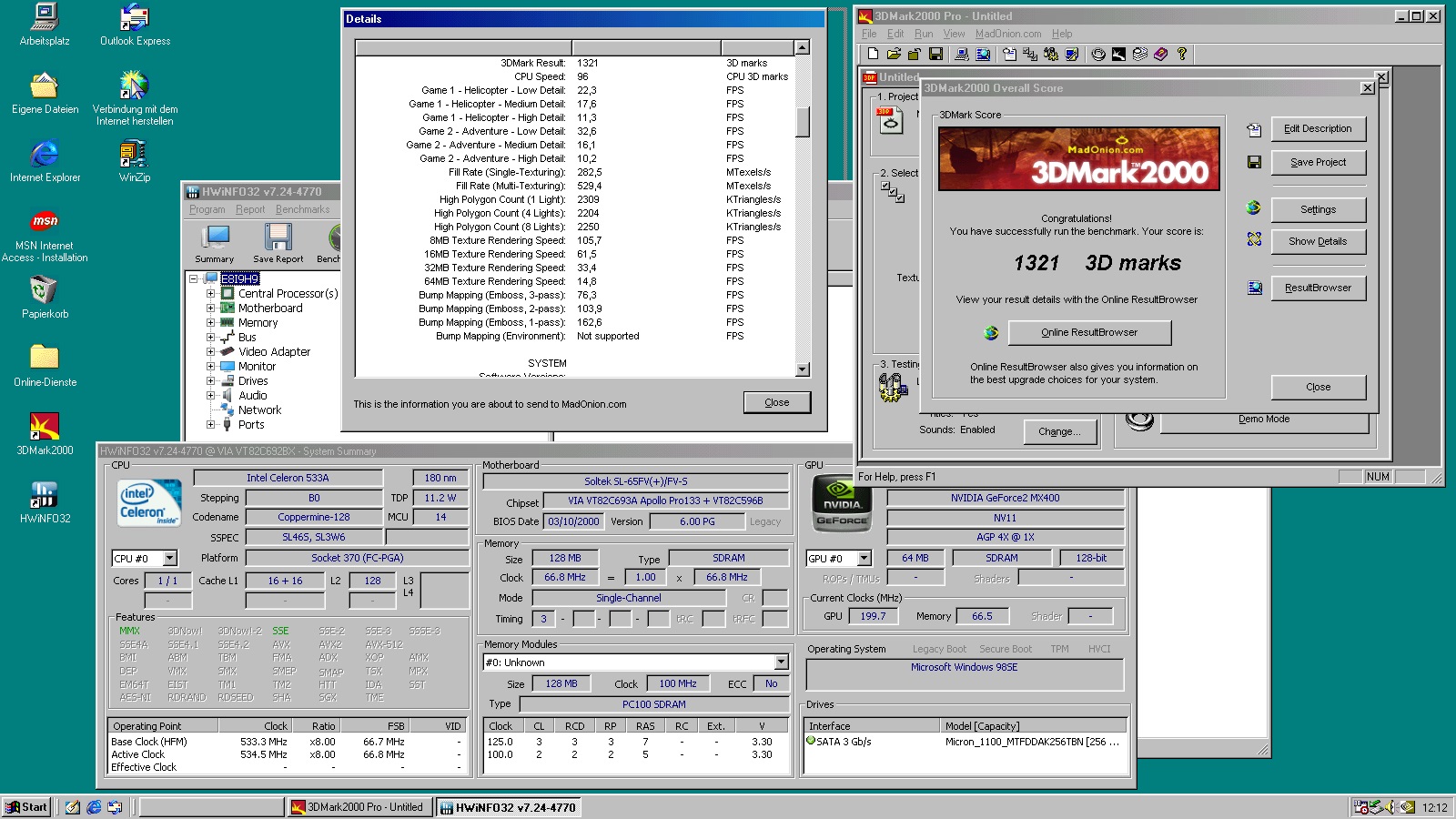Viewport: 1456px width, 819px height.
Task: Open the GPU #0 dropdown
Action: click(x=863, y=558)
